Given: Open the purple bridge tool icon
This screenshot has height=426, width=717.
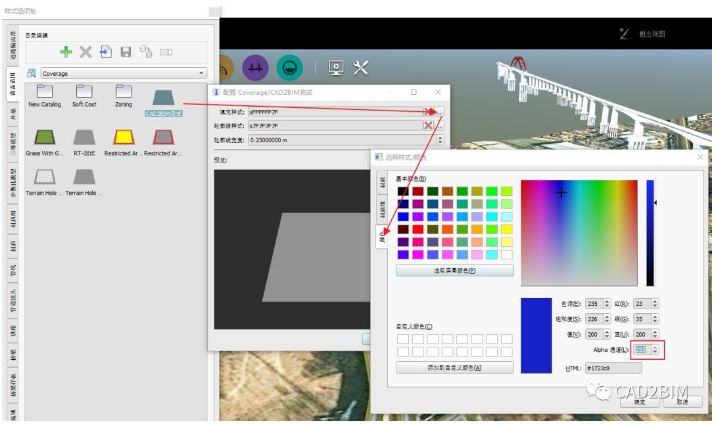Looking at the screenshot, I should point(255,67).
